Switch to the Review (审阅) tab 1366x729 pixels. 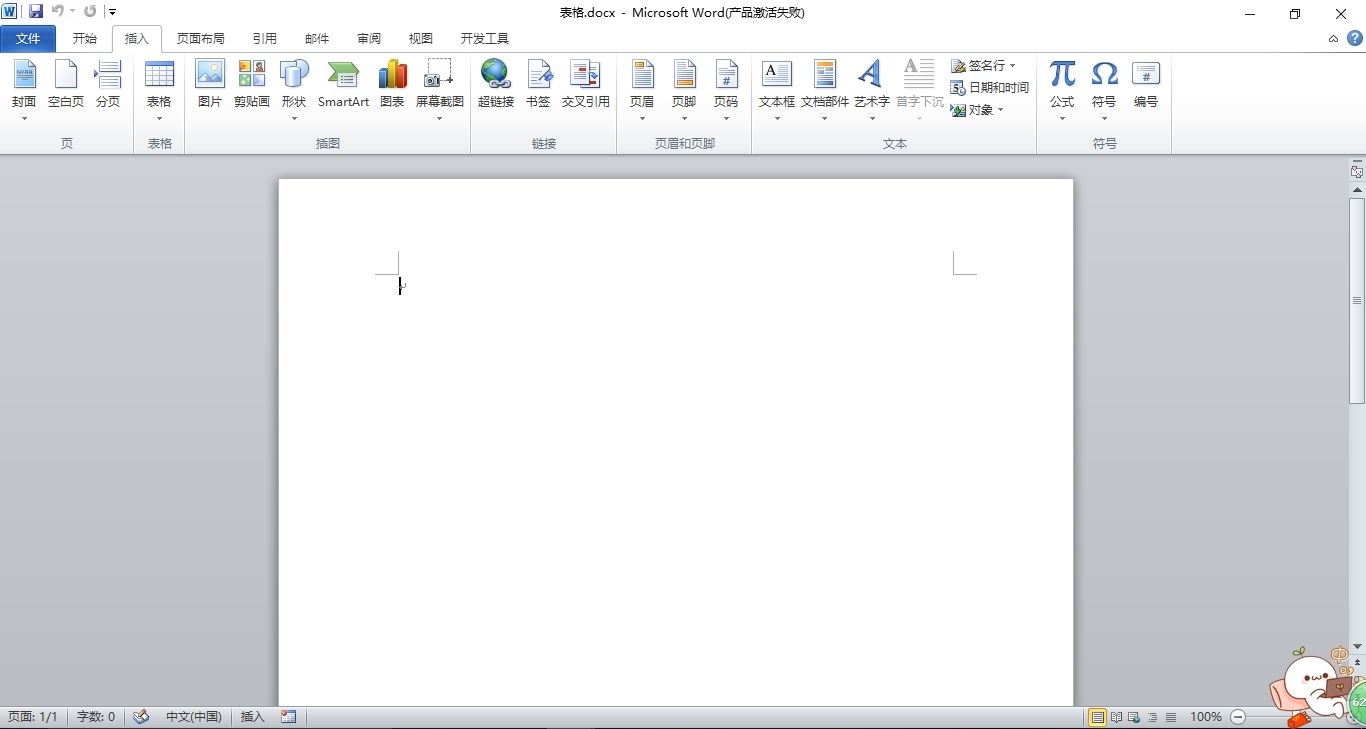point(369,39)
